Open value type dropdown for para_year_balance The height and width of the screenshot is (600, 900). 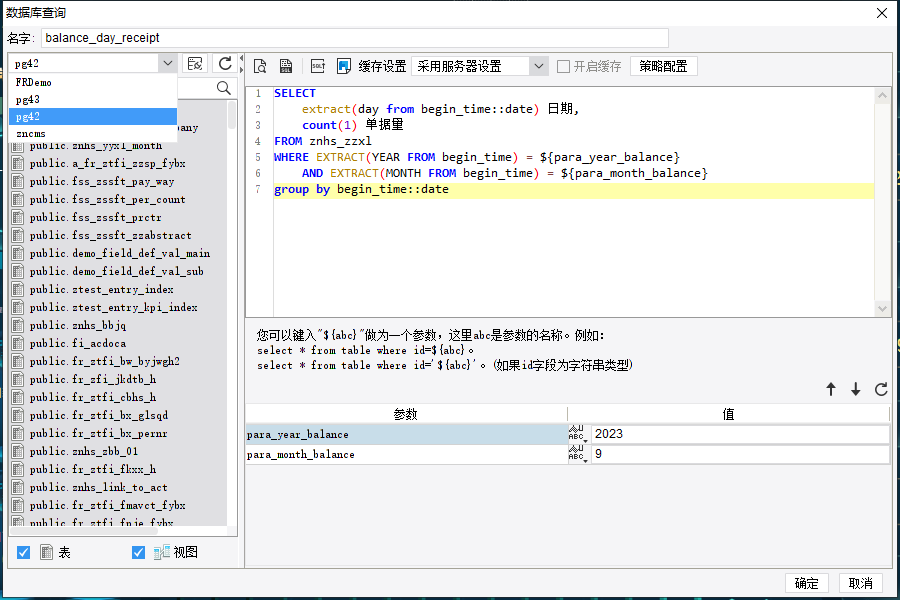(578, 434)
